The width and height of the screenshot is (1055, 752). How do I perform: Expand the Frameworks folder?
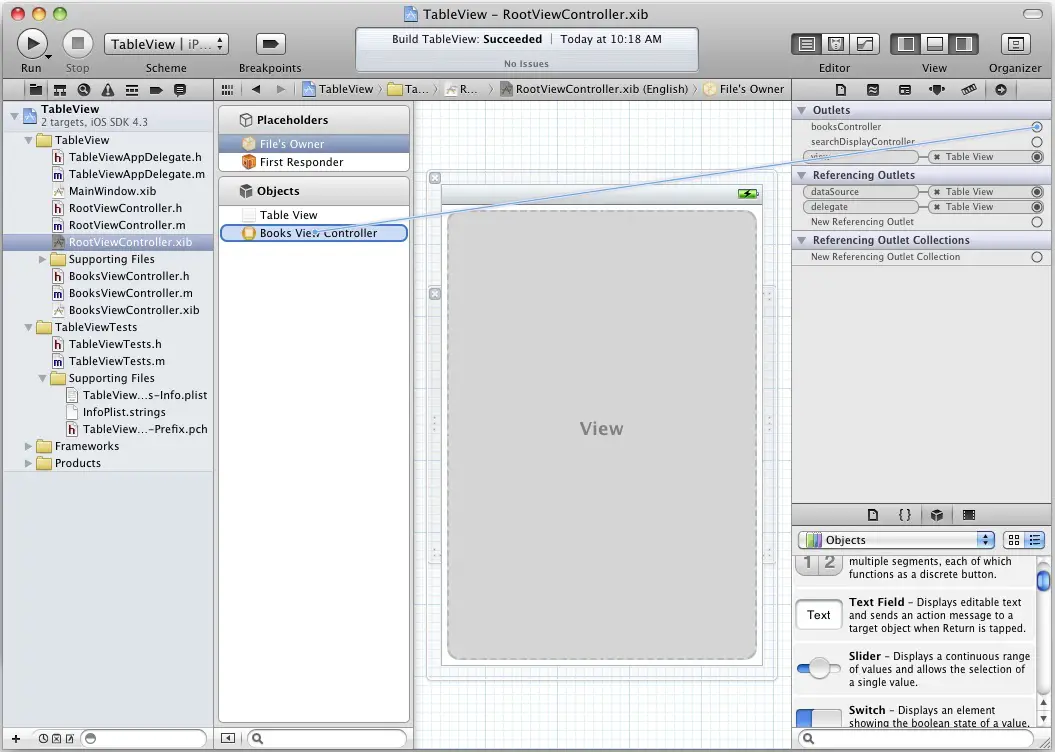[29, 446]
